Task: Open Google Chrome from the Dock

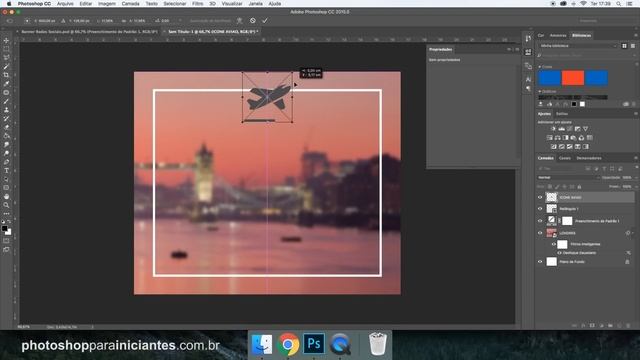Action: (x=288, y=344)
